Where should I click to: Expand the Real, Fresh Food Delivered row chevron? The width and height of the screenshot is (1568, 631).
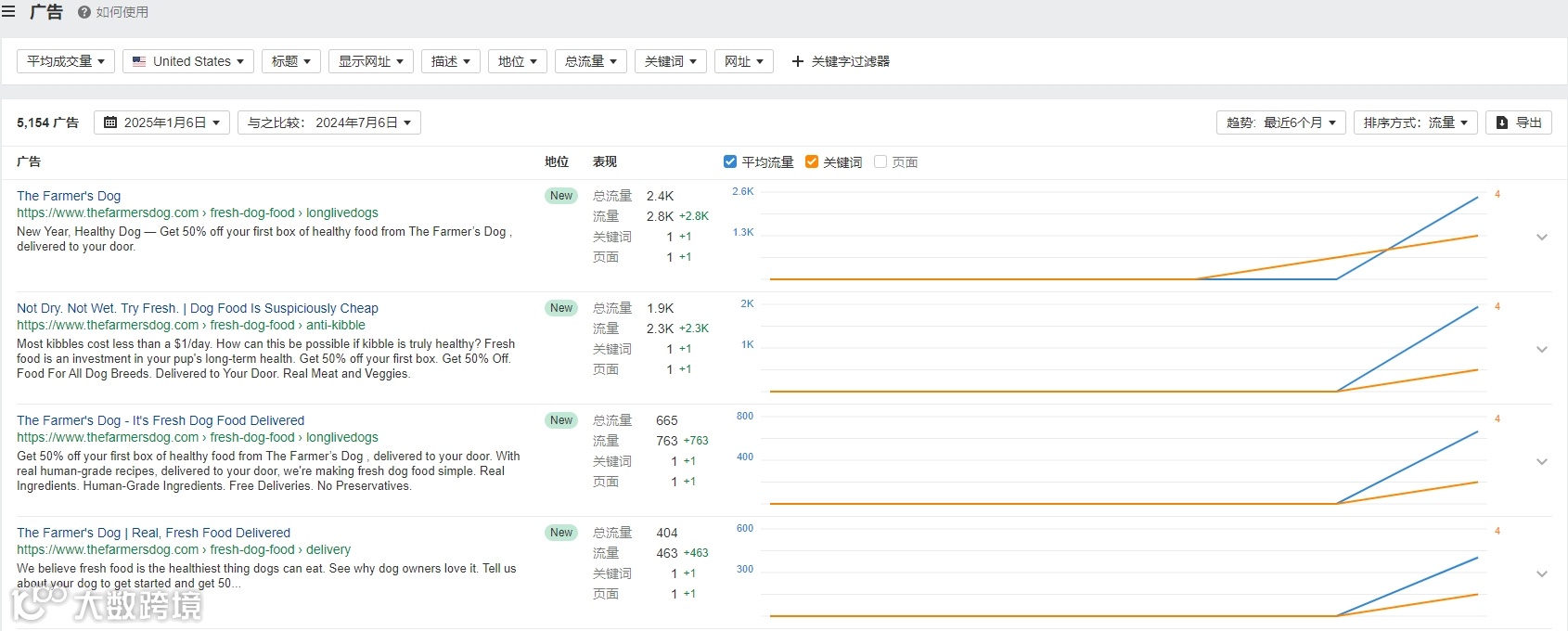point(1542,574)
